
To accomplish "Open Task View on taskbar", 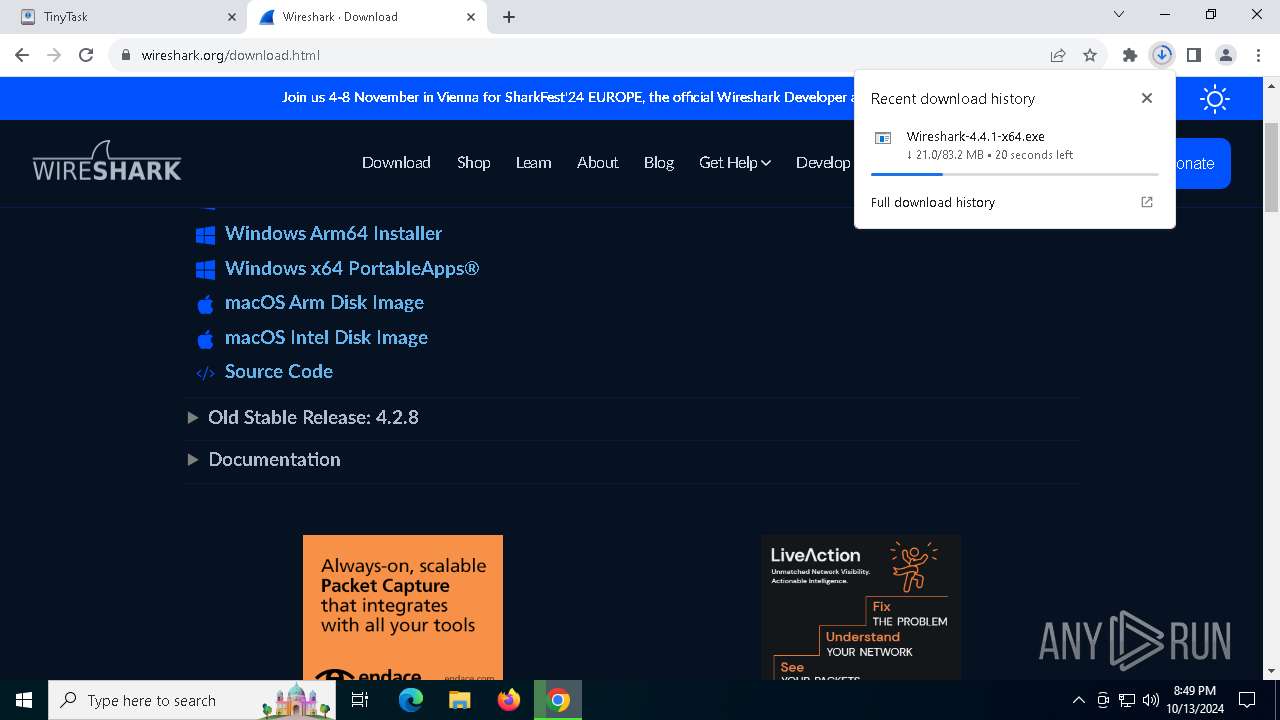I will pyautogui.click(x=361, y=700).
